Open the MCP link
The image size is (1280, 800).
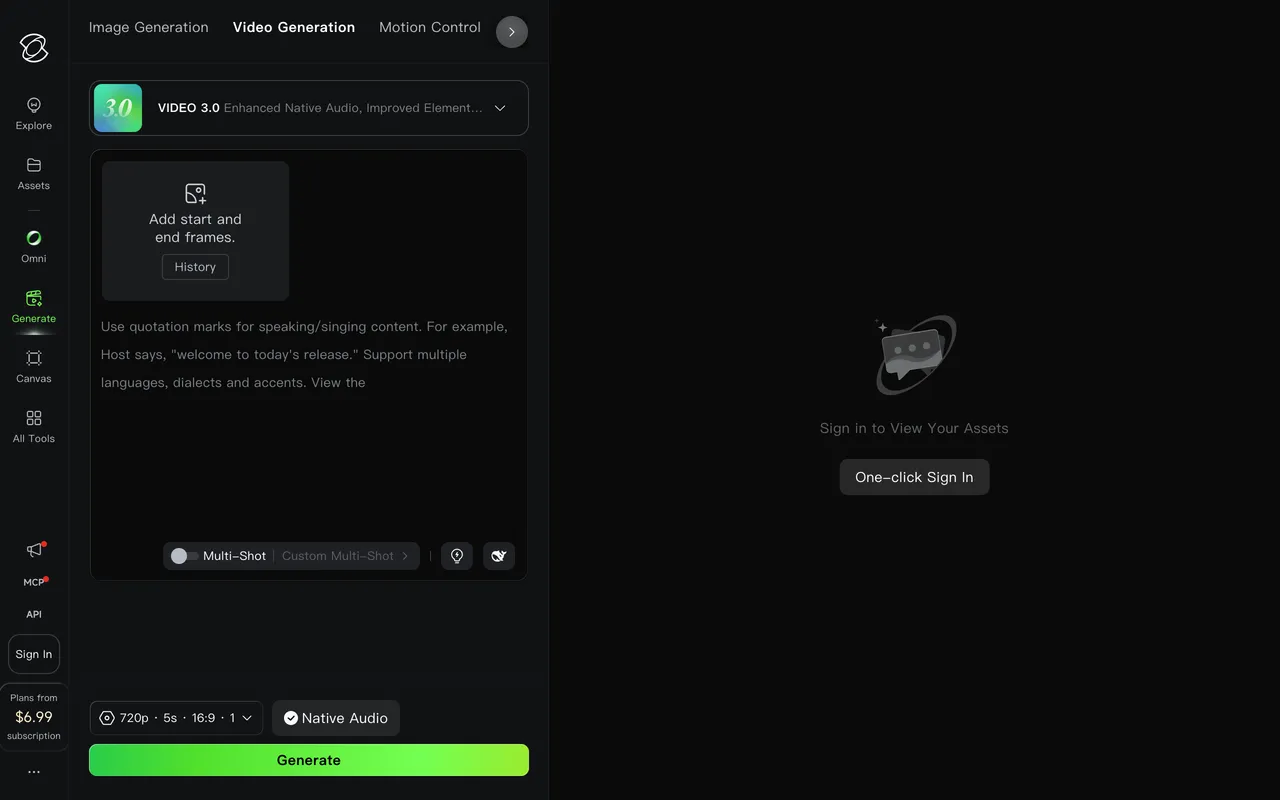click(34, 582)
